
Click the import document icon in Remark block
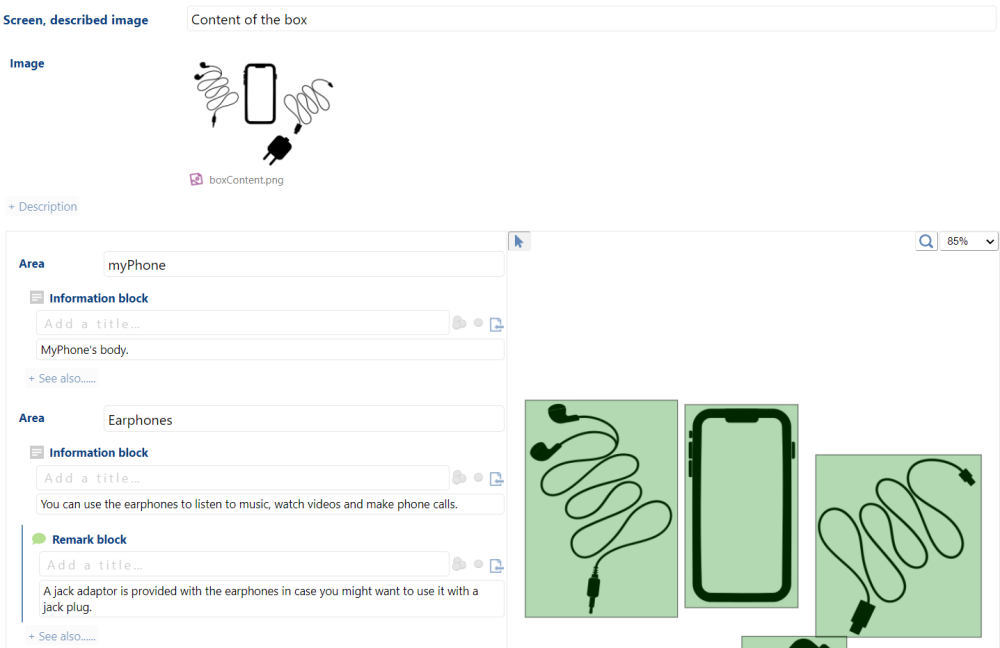tap(496, 566)
